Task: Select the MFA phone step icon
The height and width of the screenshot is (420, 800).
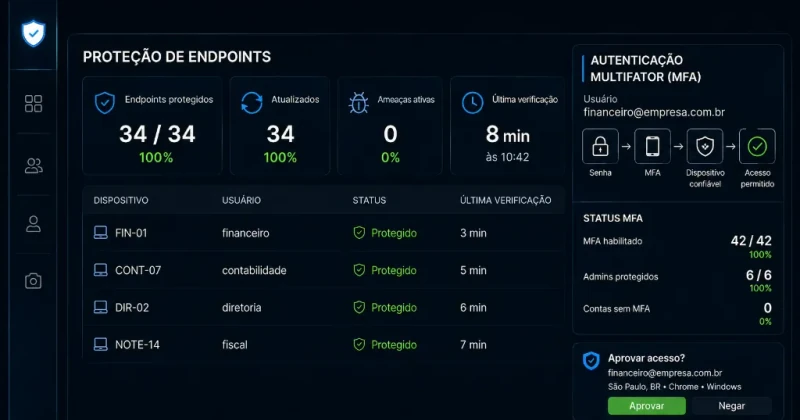Action: tap(653, 146)
